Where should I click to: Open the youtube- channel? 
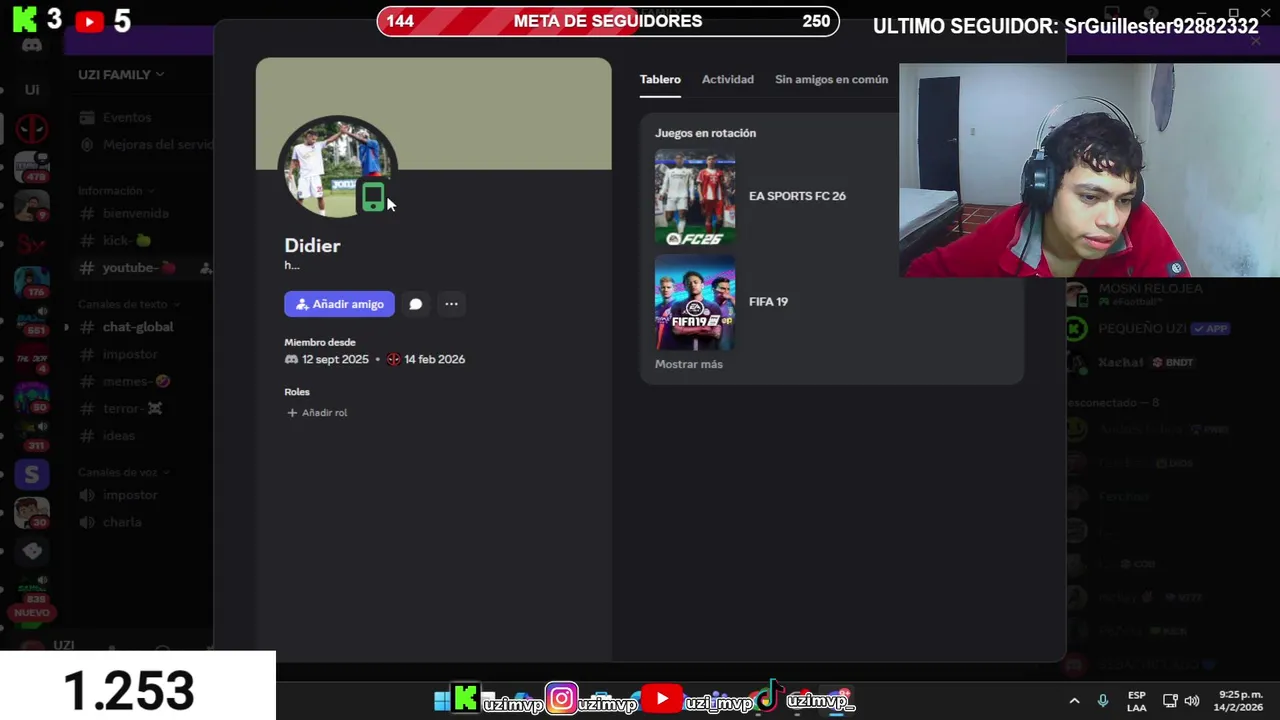click(140, 267)
